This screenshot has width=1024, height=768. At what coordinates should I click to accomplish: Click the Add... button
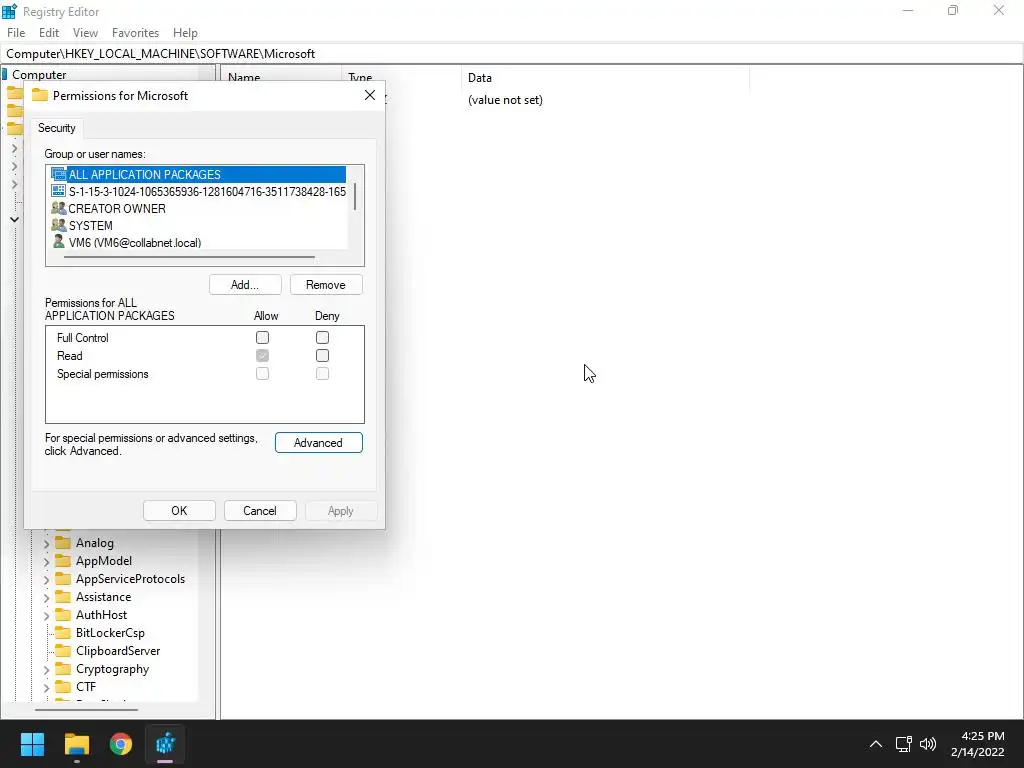point(245,285)
